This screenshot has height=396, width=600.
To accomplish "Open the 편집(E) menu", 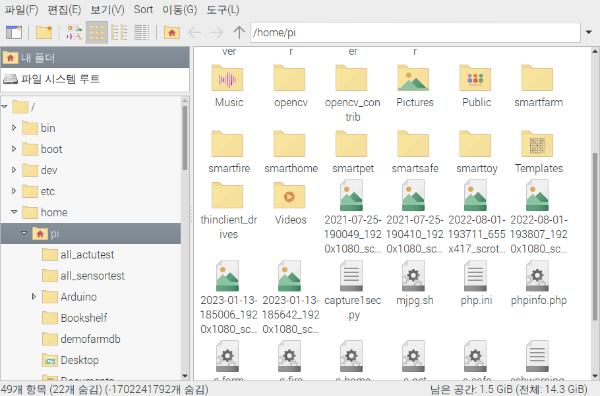I will tap(64, 10).
